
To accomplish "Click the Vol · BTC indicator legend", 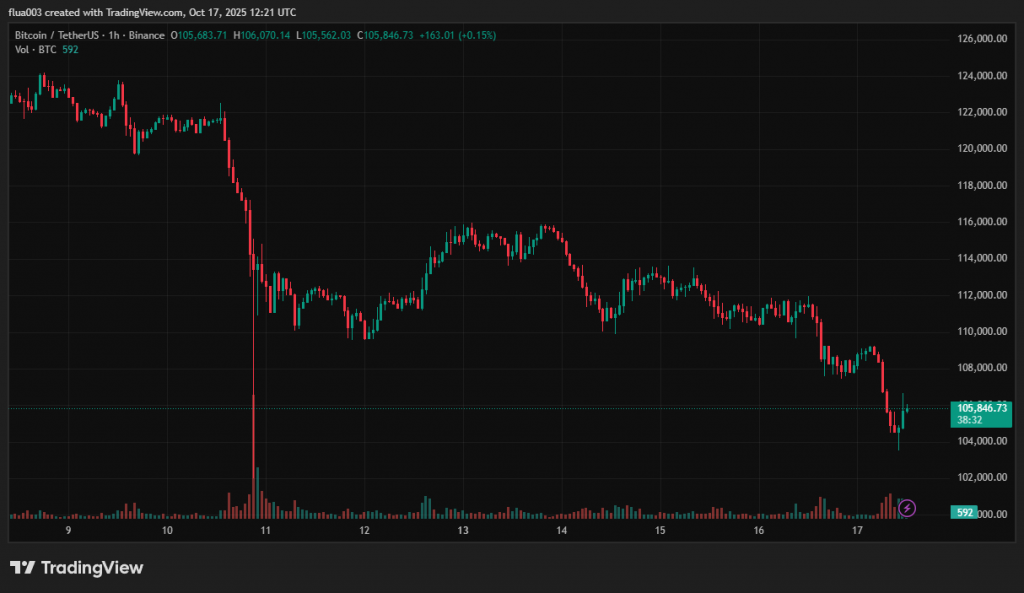I will [36, 49].
